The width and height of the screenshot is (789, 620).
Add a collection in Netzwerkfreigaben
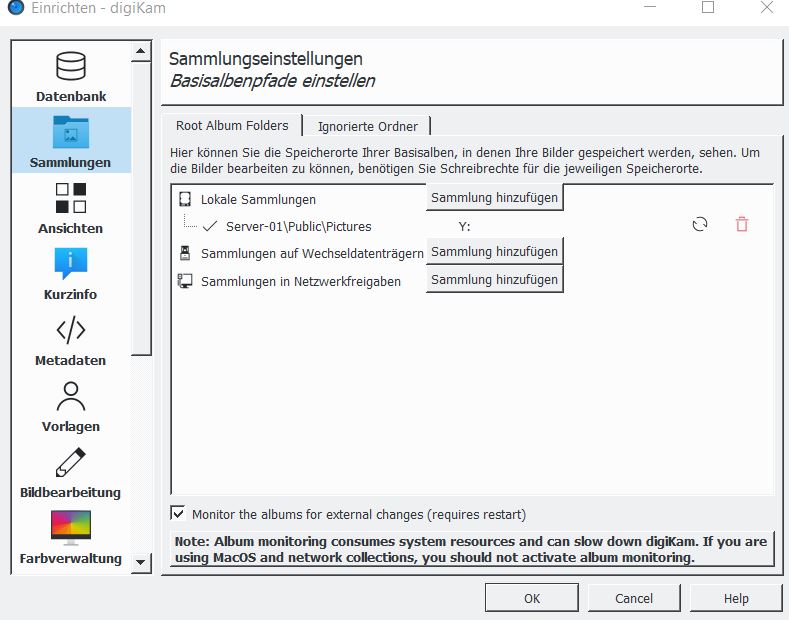494,280
